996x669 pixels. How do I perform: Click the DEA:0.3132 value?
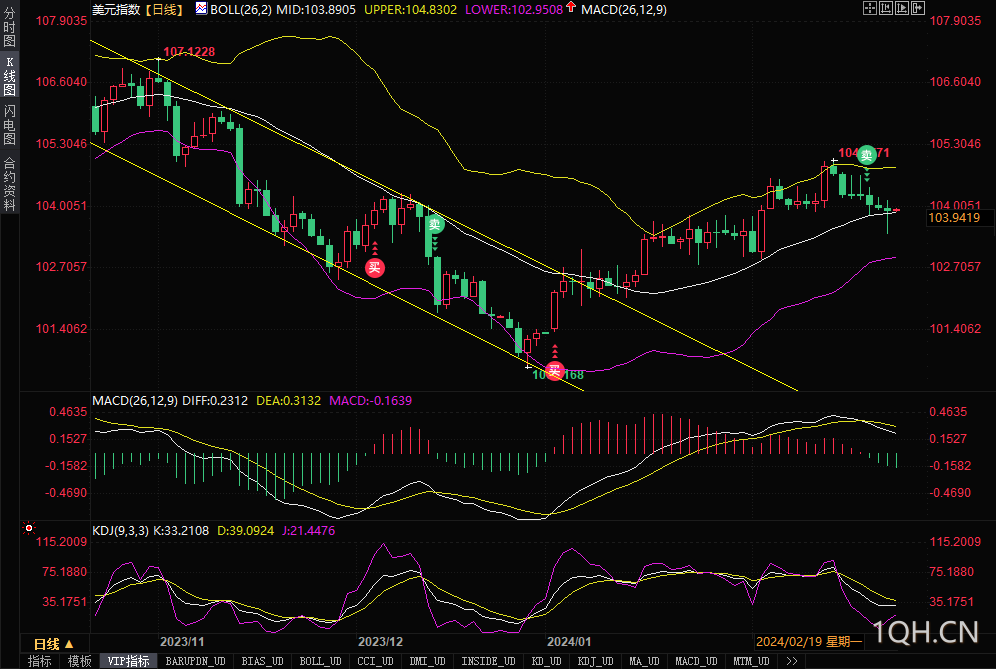tap(288, 401)
